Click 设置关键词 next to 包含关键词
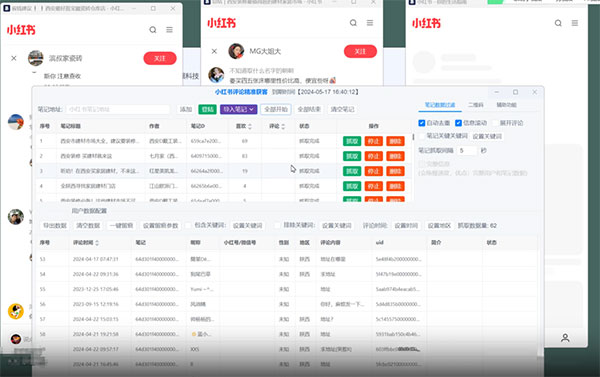Screen dimensions: 600x377 248,225
